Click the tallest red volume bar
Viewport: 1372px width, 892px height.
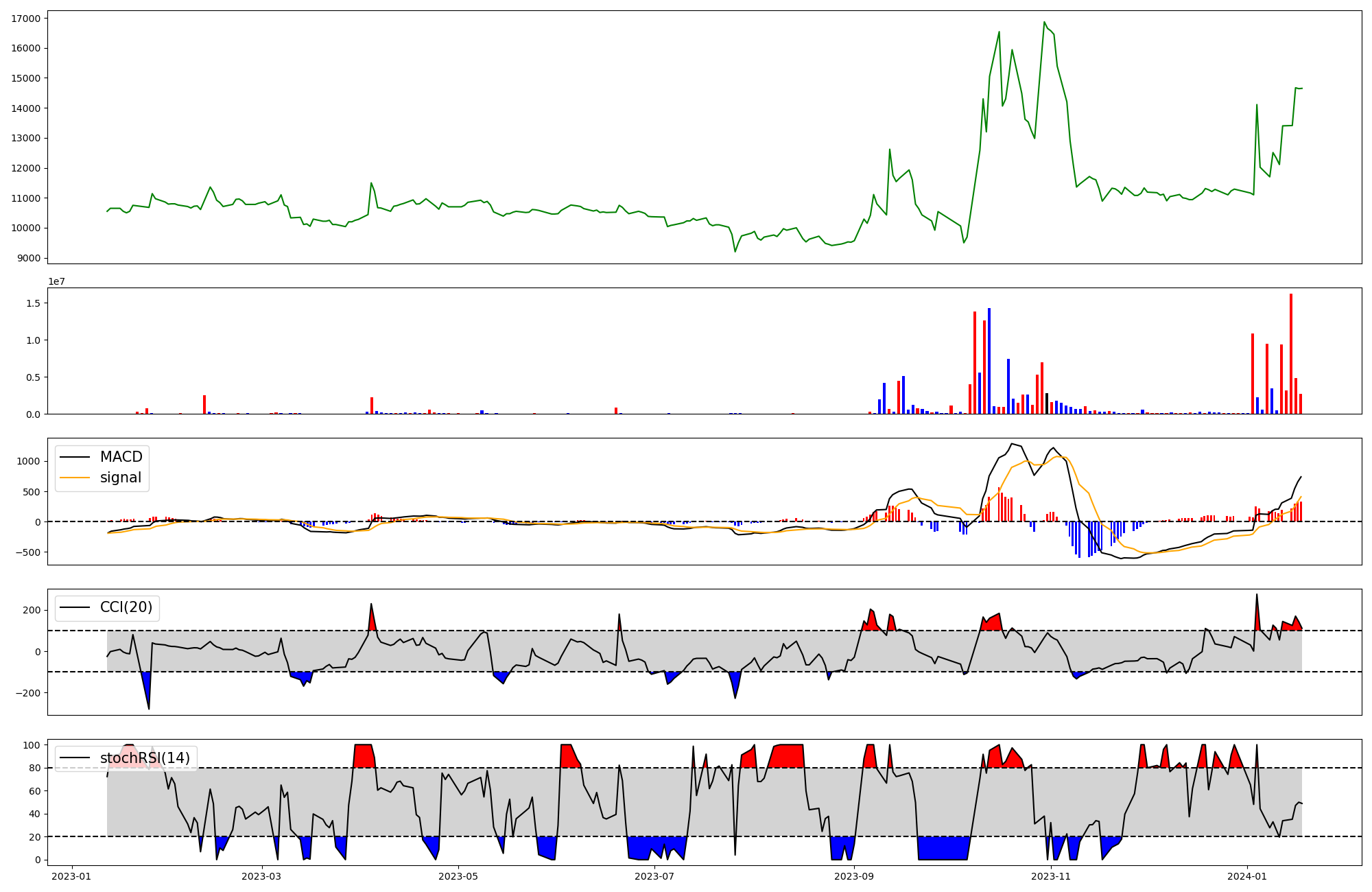coord(1291,353)
